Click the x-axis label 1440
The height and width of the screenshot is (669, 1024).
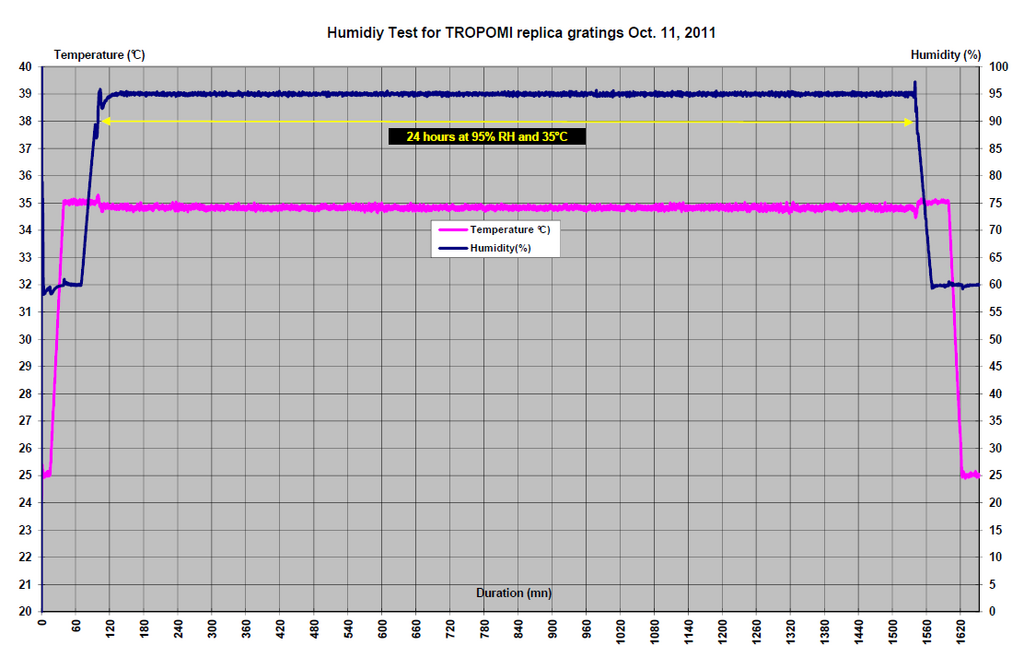pos(859,632)
